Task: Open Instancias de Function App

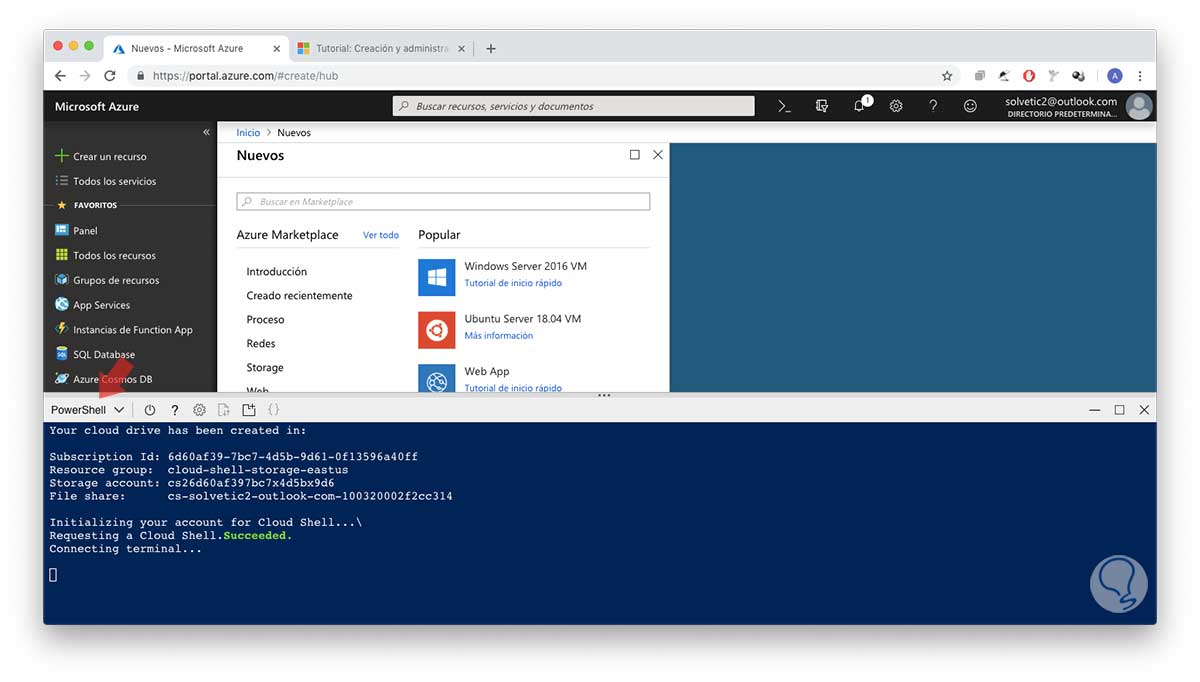Action: click(124, 330)
